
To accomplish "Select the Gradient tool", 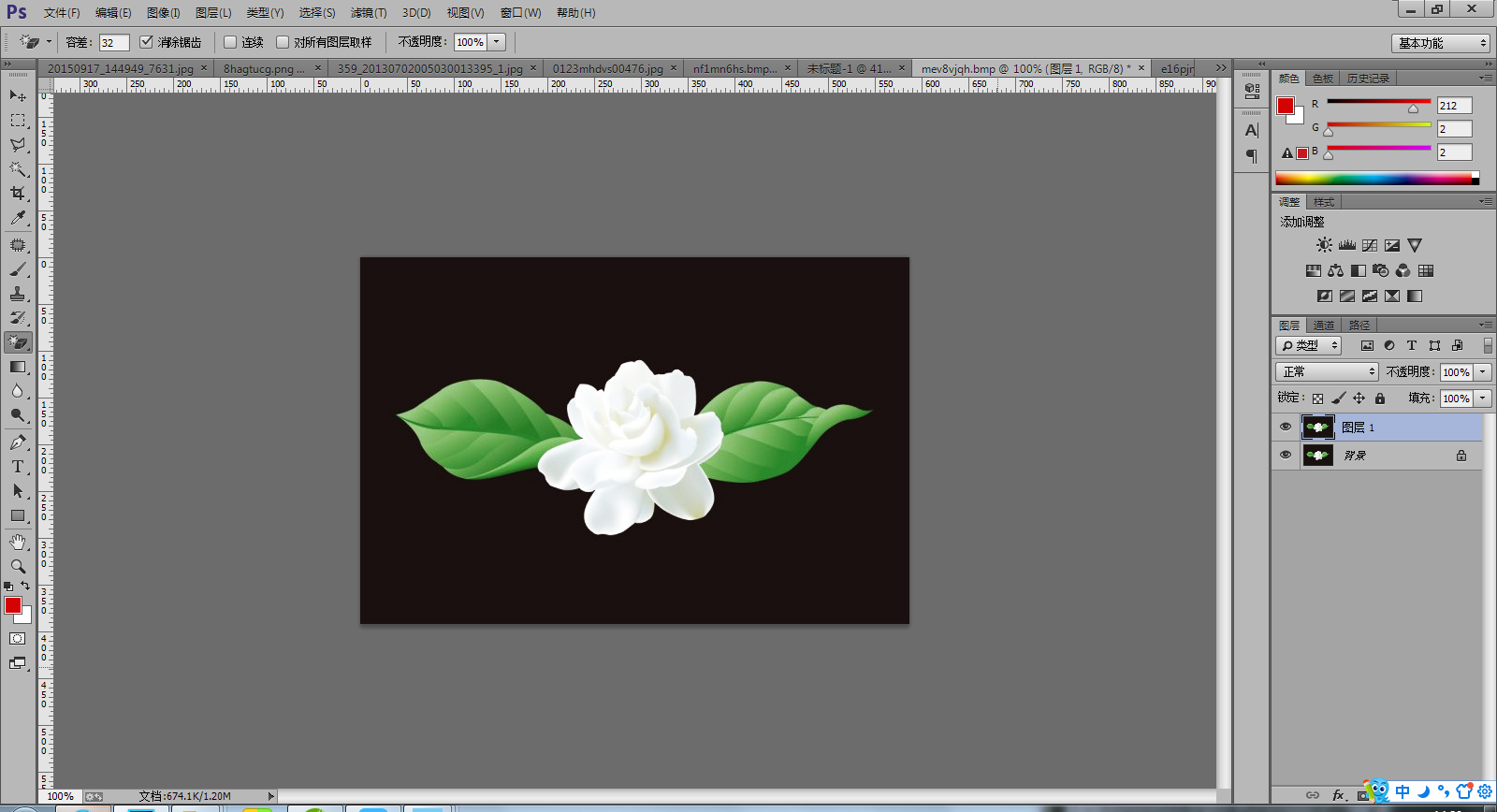I will click(18, 367).
